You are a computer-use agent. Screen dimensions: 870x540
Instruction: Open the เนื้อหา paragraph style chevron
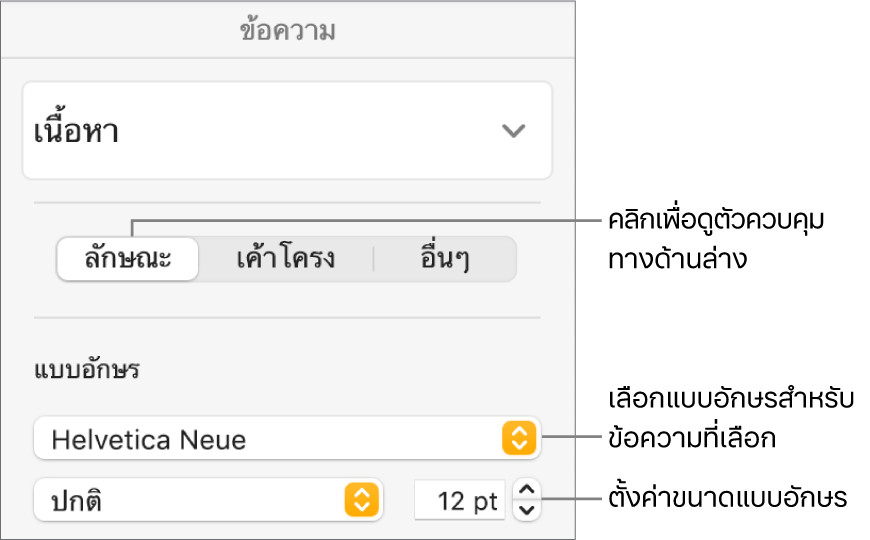[514, 131]
